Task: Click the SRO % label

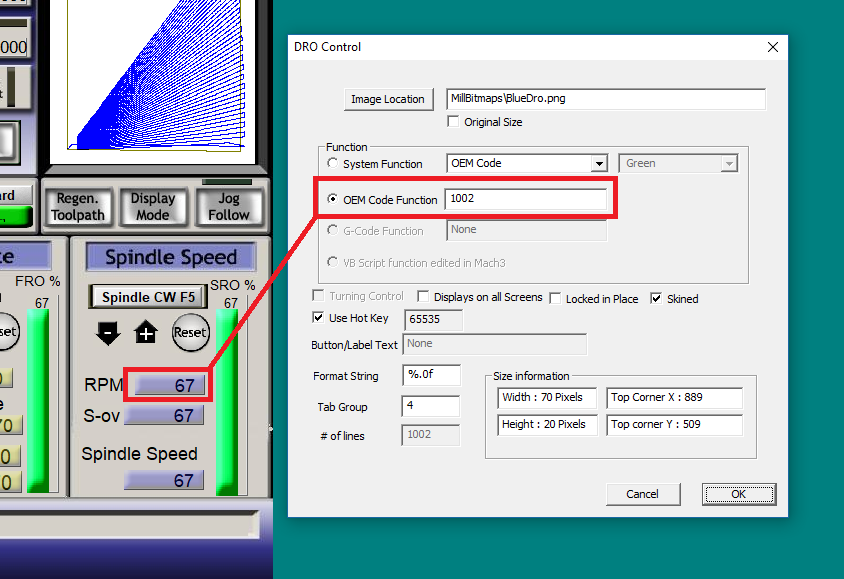Action: pyautogui.click(x=233, y=285)
